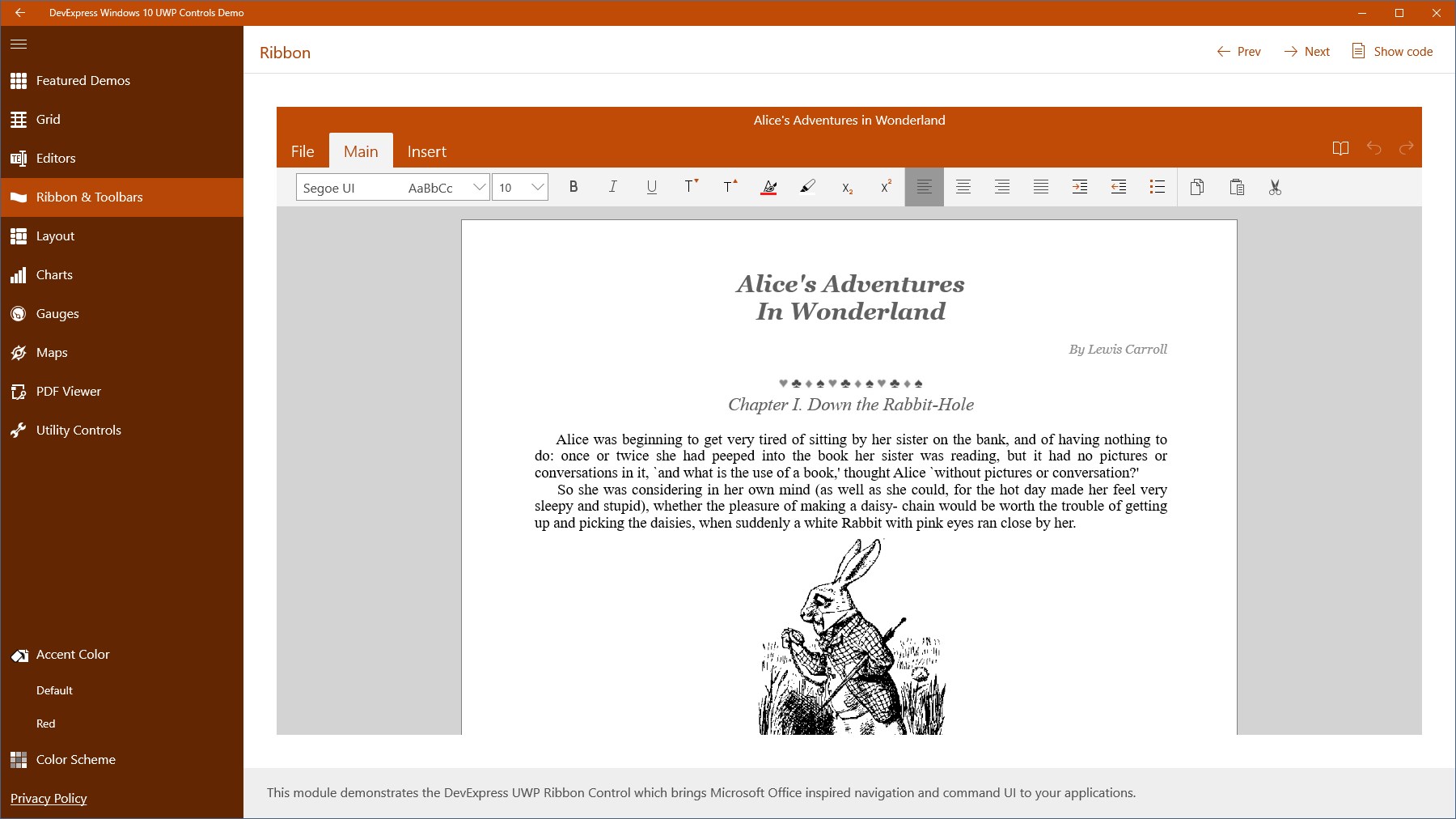Toggle underline formatting in the ribbon
Screen dimensions: 1456x819
tap(651, 187)
